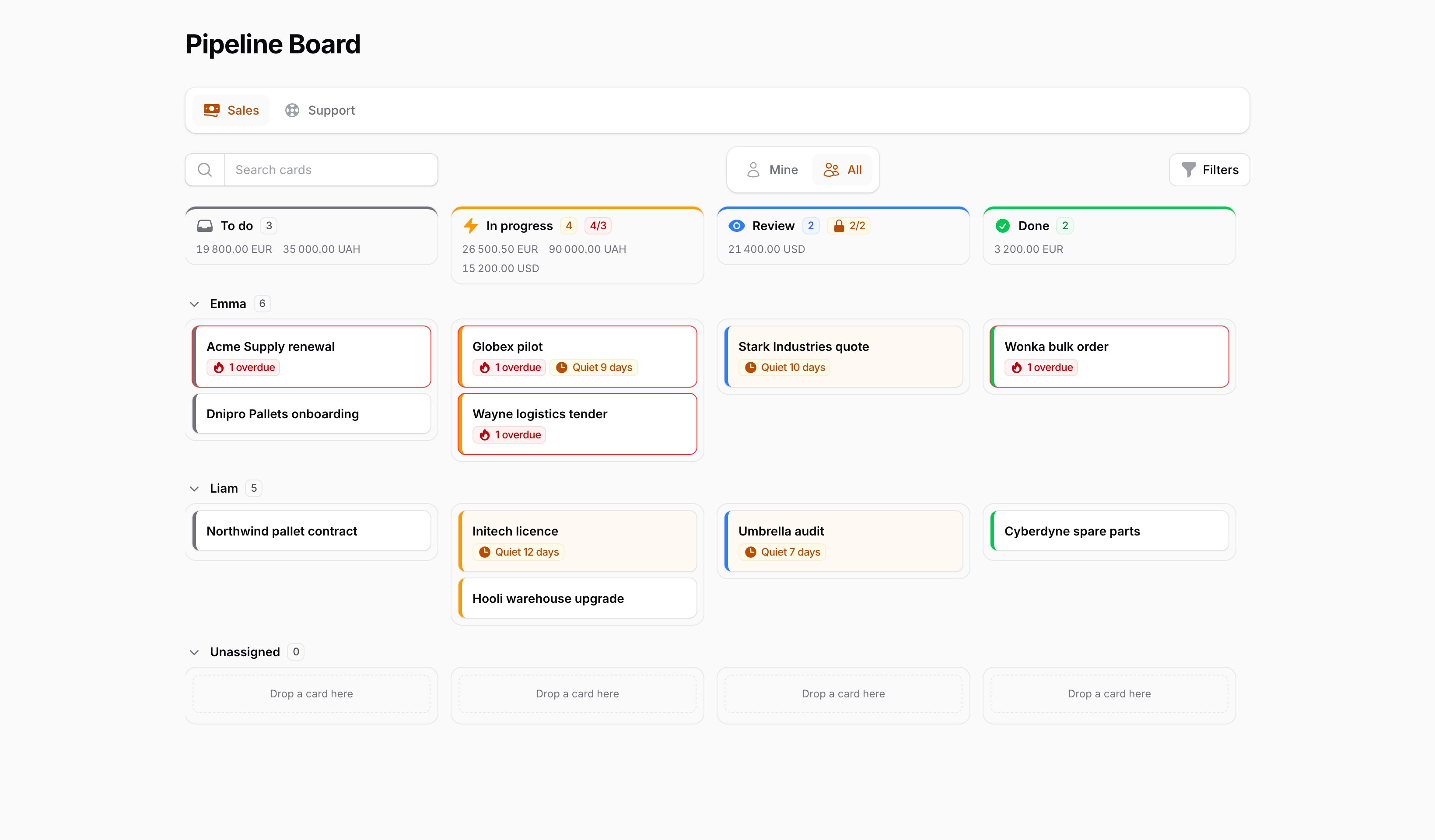Click the Emma card count 6
Viewport: 1435px width, 840px height.
pos(262,304)
